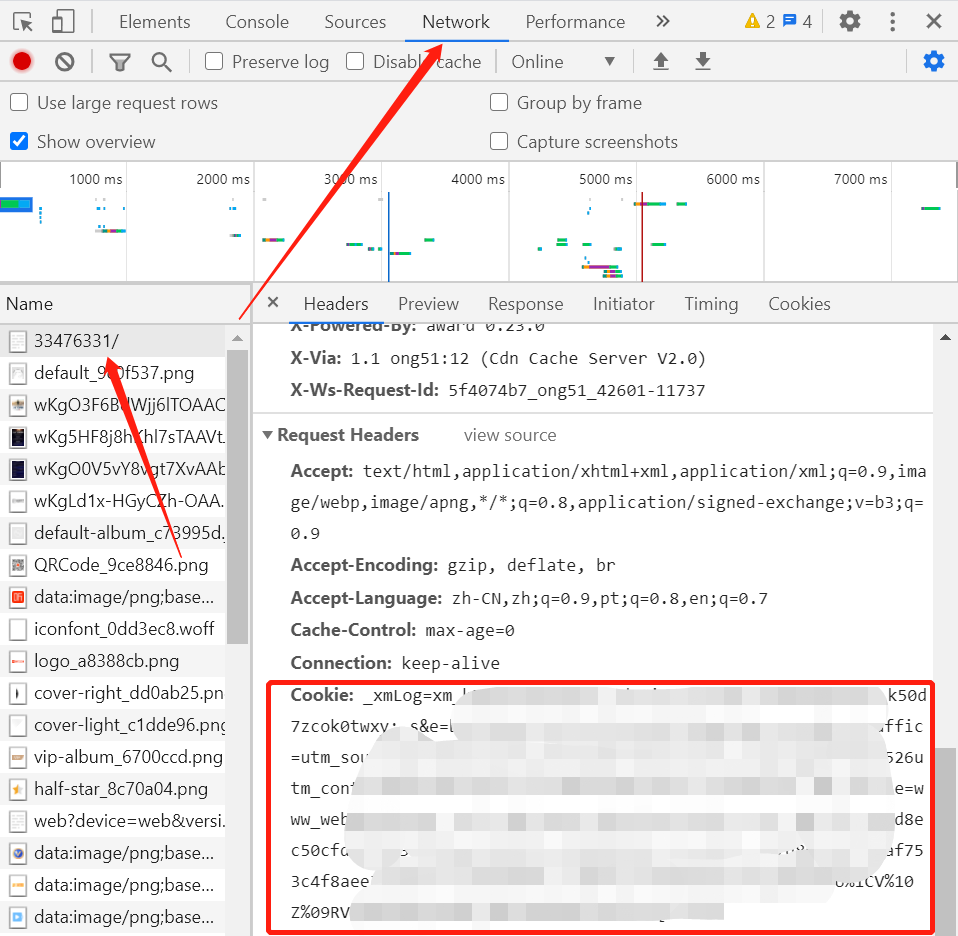
Task: Open DevTools settings gear
Action: pos(849,21)
